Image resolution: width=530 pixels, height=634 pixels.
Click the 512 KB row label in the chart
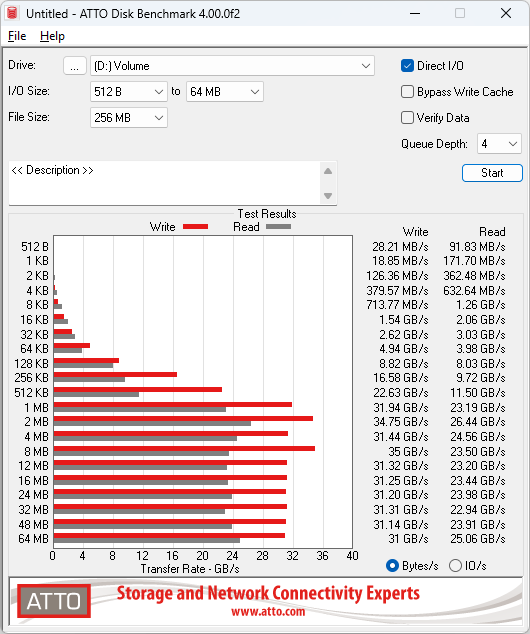31,393
